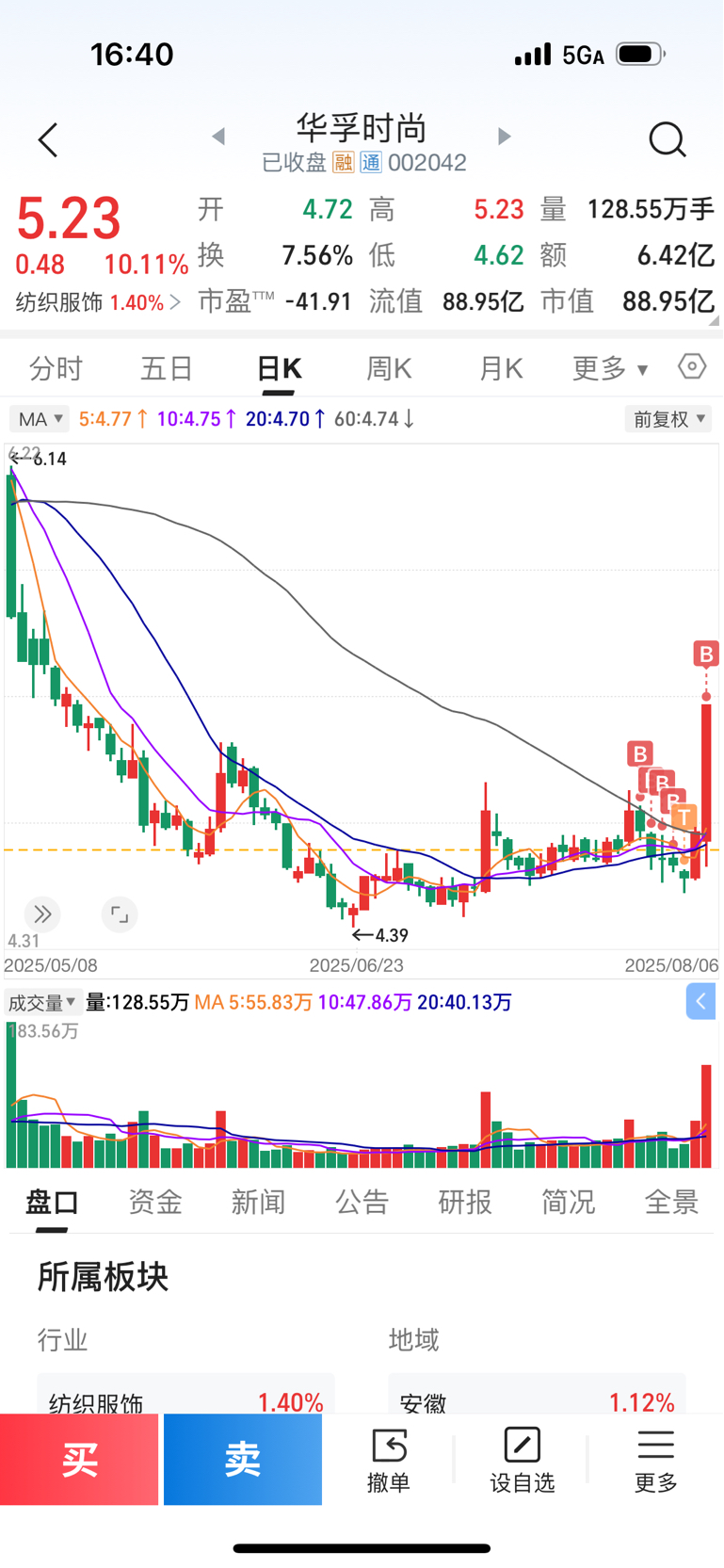Tap the orange T marker on chart
Viewport: 724px width, 1568px height.
pyautogui.click(x=684, y=816)
